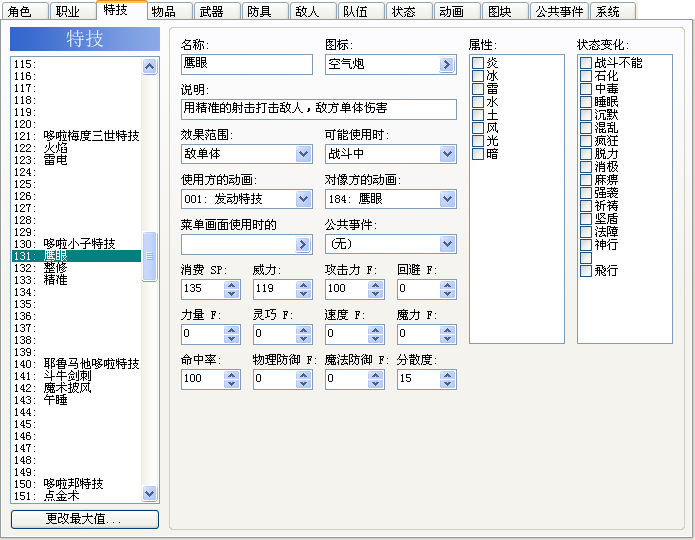Decrease 回避 F value with down arrow
Screen dimensions: 695x540
[448, 293]
